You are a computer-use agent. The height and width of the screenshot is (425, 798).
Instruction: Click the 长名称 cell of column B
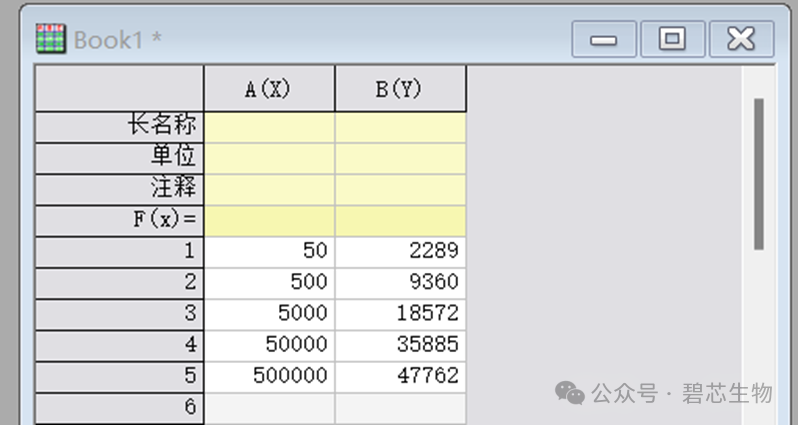pos(401,127)
